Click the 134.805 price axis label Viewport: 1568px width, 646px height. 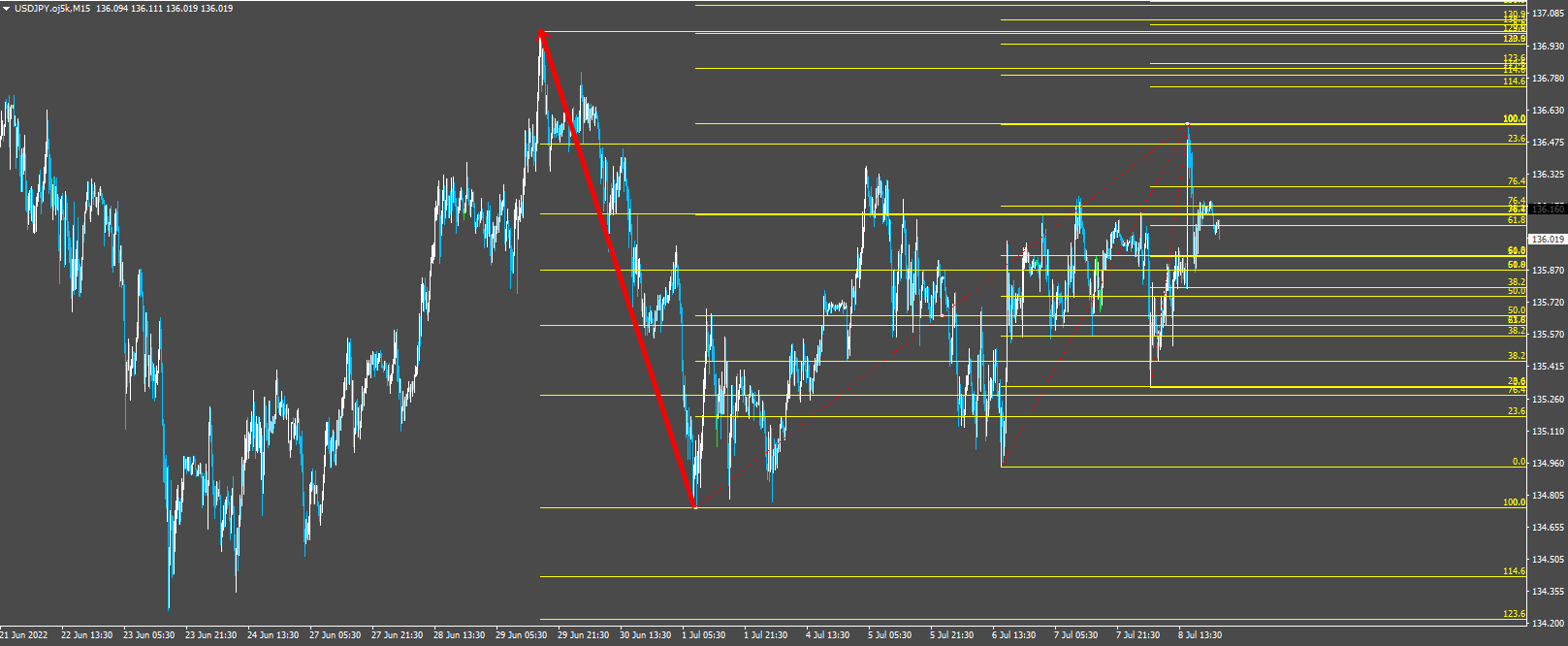pos(1548,496)
